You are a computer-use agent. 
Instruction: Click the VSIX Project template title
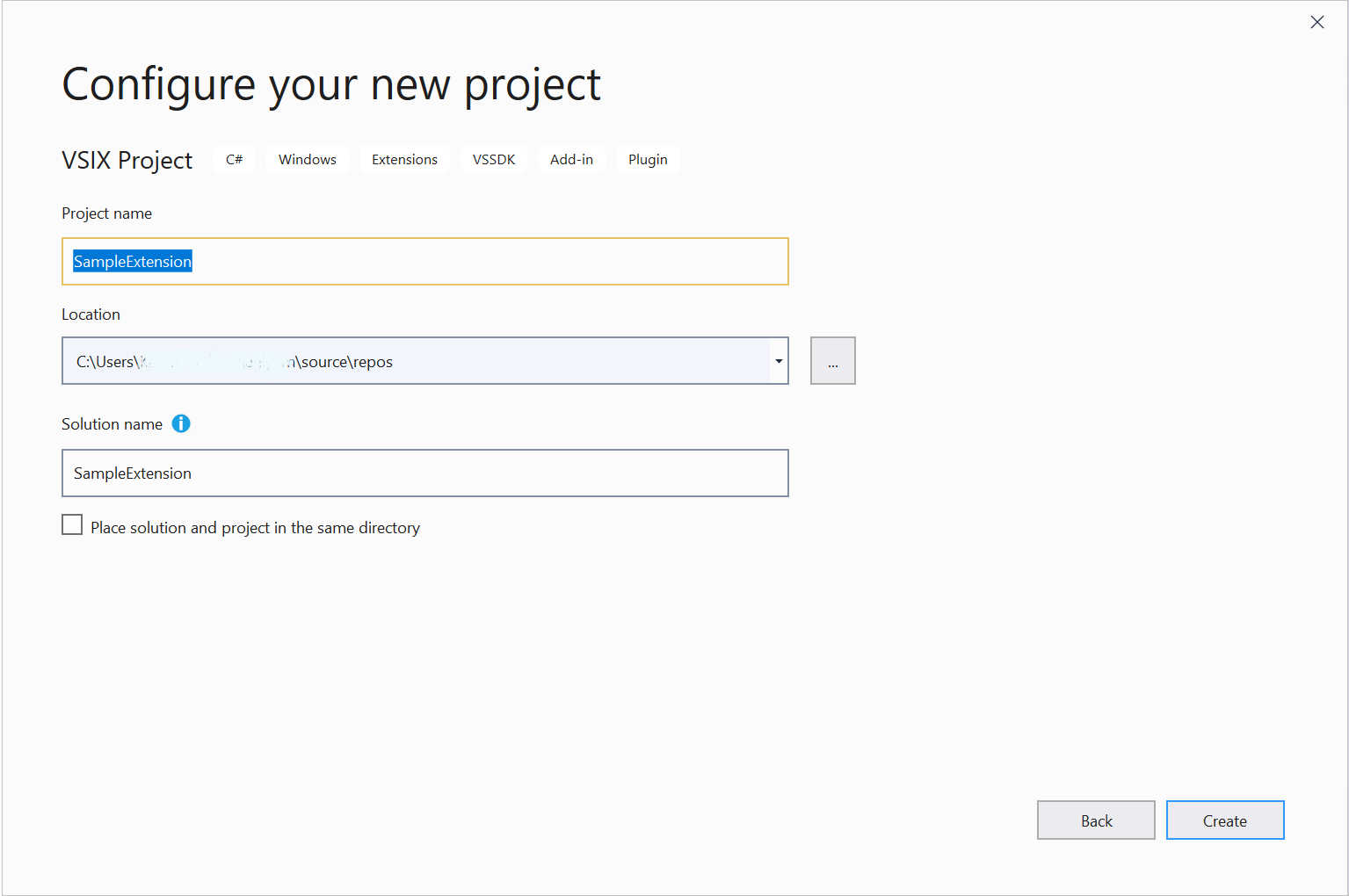pyautogui.click(x=127, y=161)
